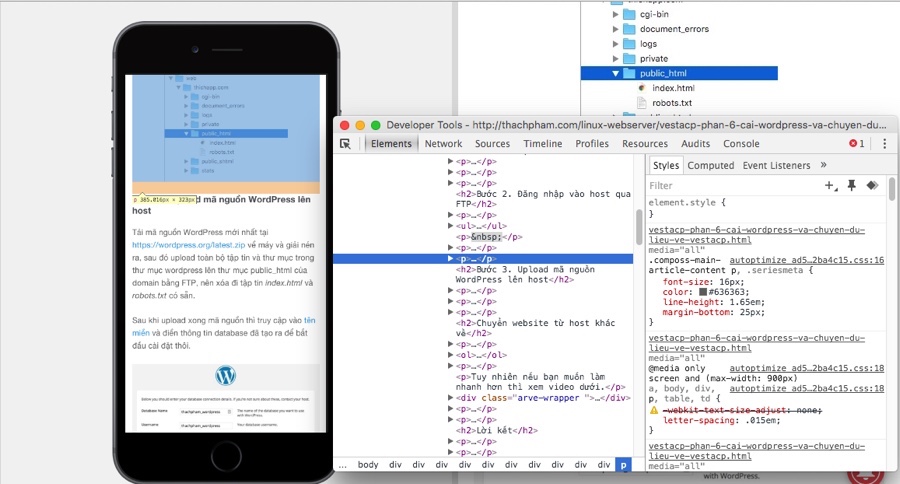Expand the document_errors folder
Image resolution: width=900 pixels, height=484 pixels.
pos(615,29)
